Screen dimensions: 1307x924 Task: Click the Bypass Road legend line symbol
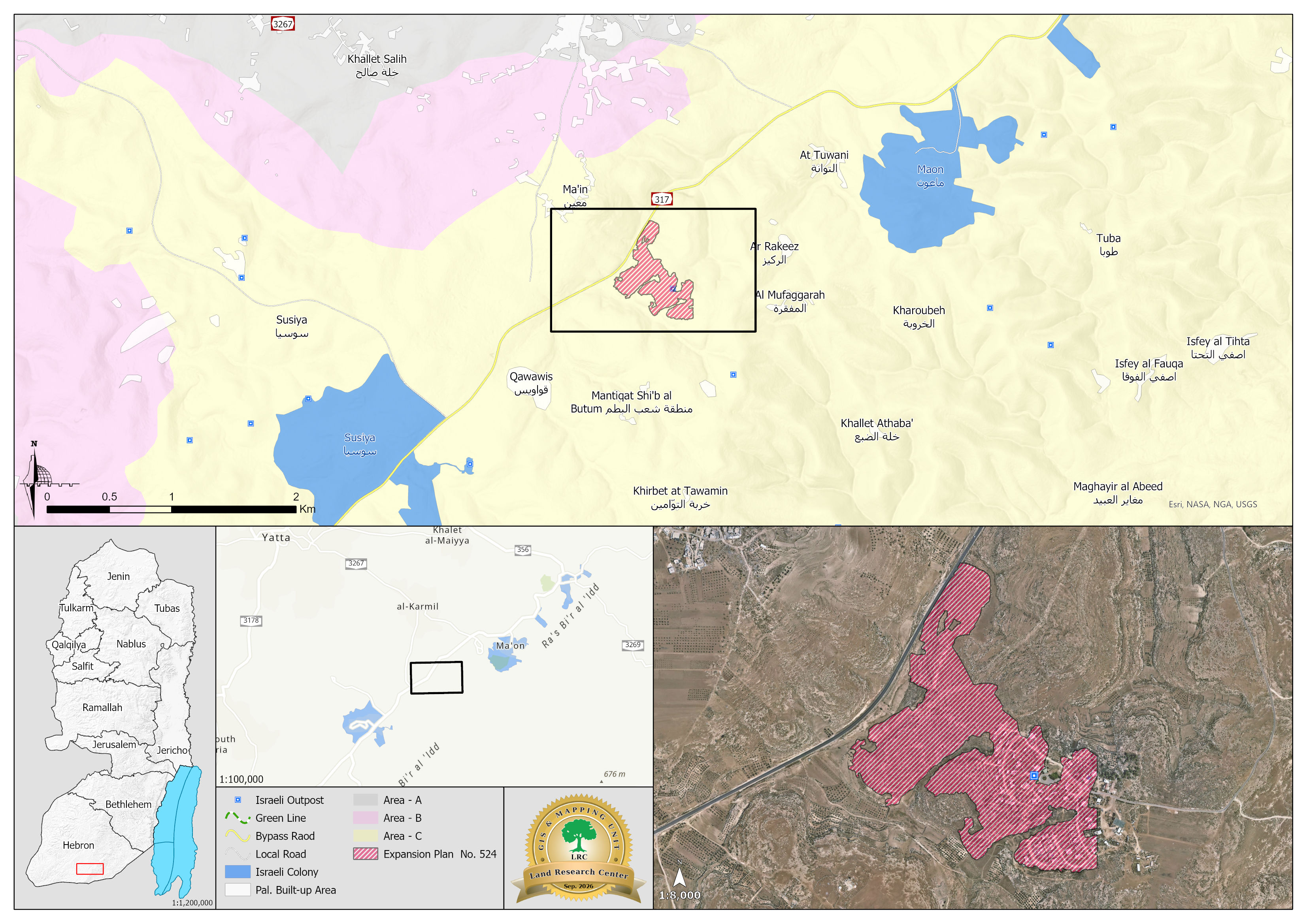(x=238, y=836)
